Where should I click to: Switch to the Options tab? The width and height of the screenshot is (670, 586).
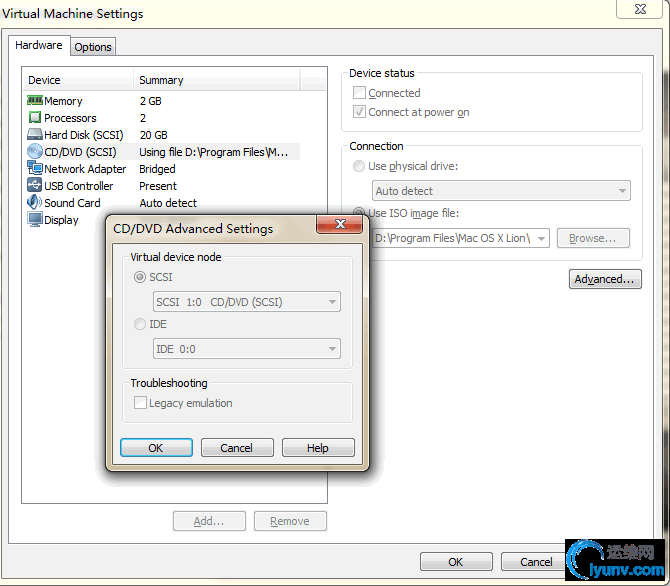pos(93,47)
